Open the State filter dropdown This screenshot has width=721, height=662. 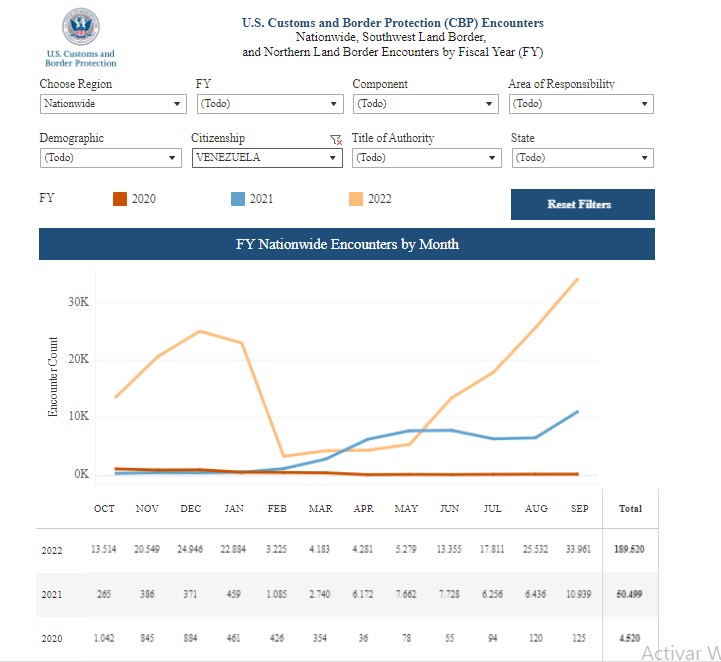pyautogui.click(x=581, y=158)
